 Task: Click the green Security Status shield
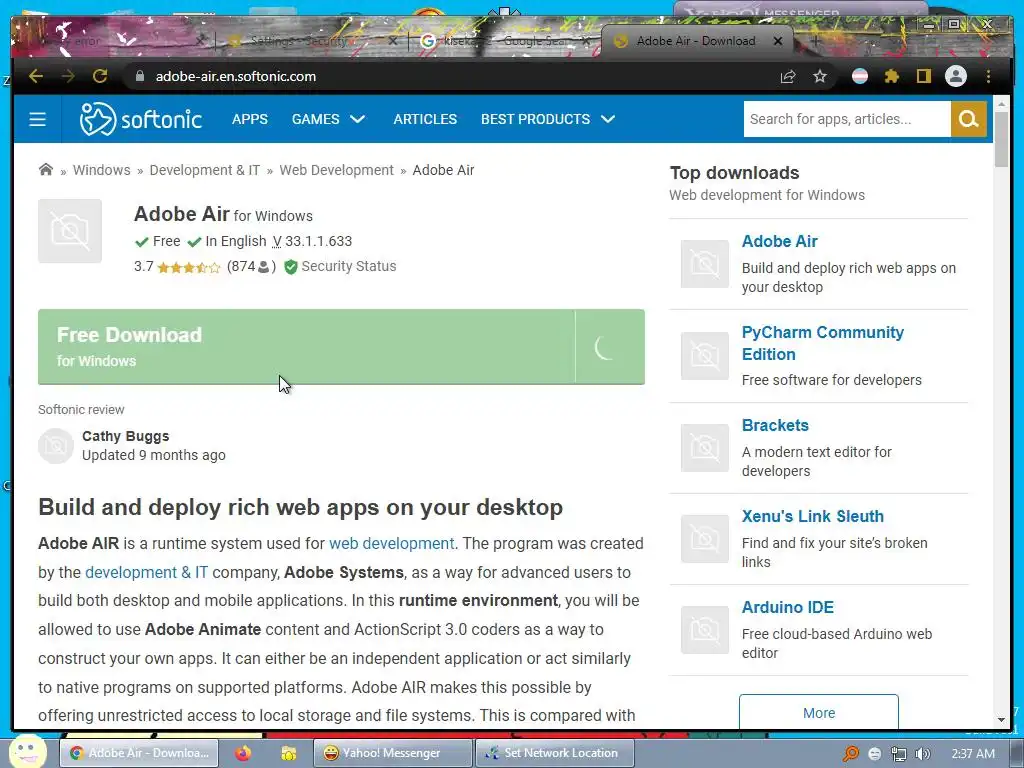(291, 266)
